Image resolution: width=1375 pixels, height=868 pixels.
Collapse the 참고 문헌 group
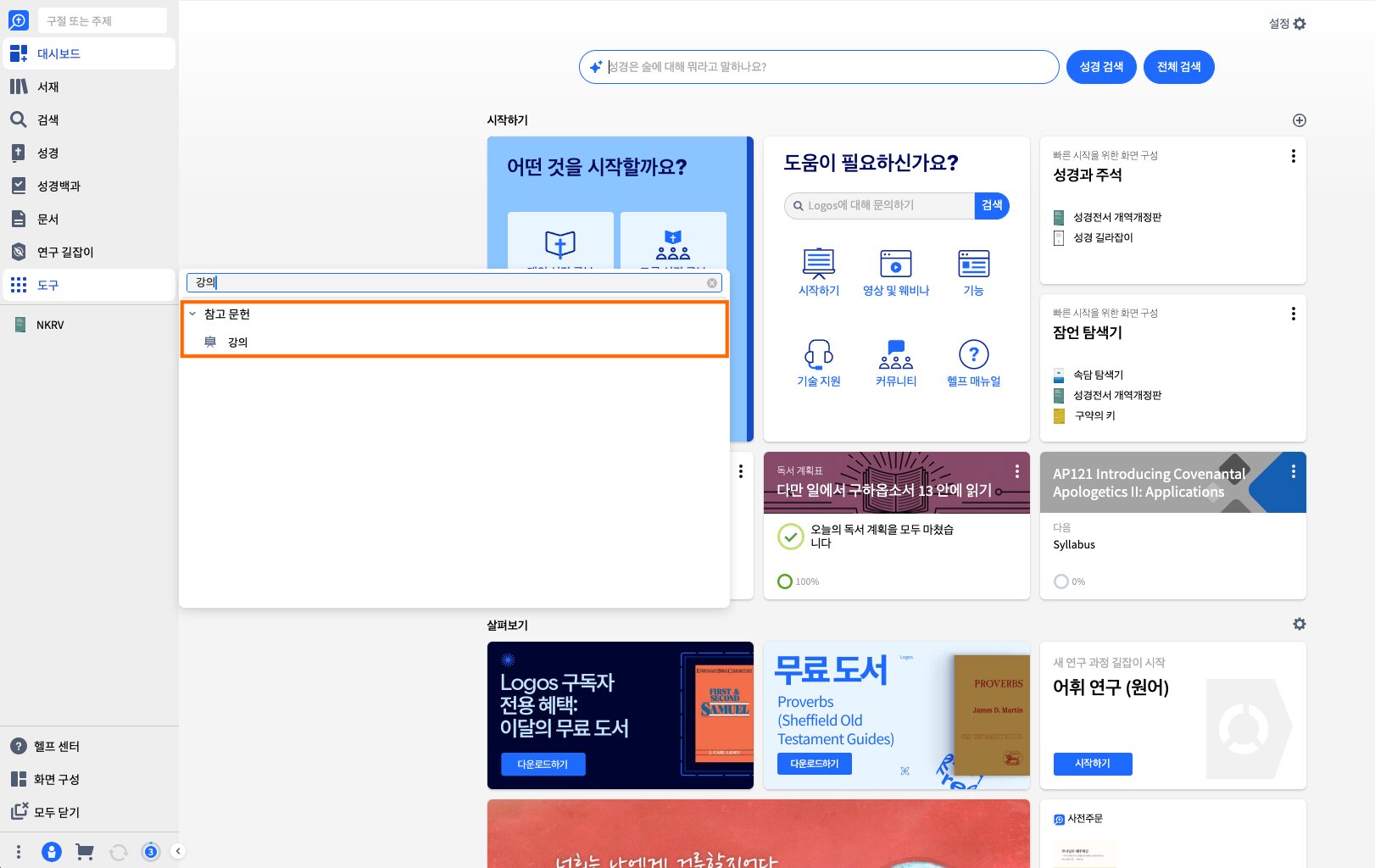coord(192,314)
